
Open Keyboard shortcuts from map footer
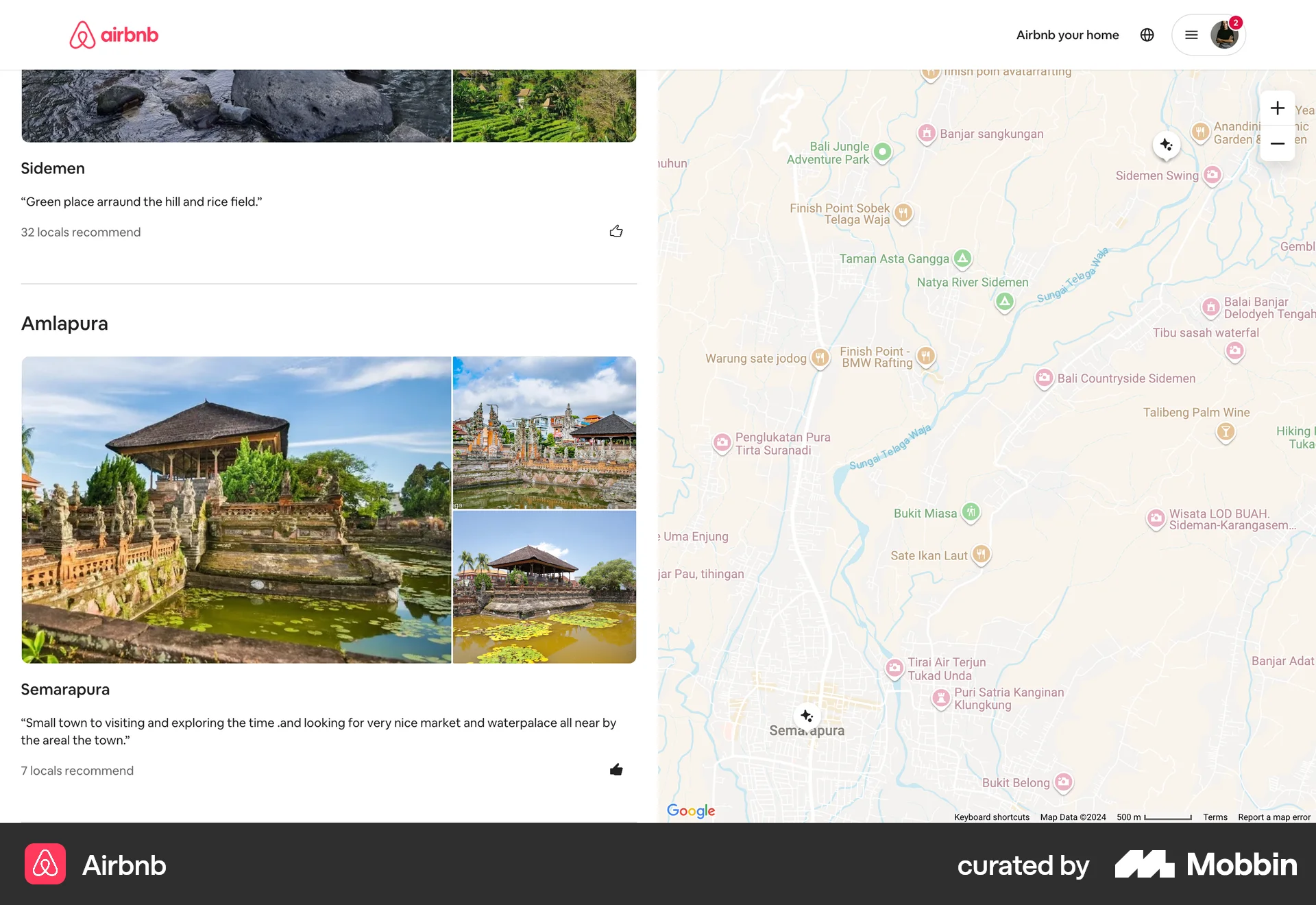coord(991,817)
